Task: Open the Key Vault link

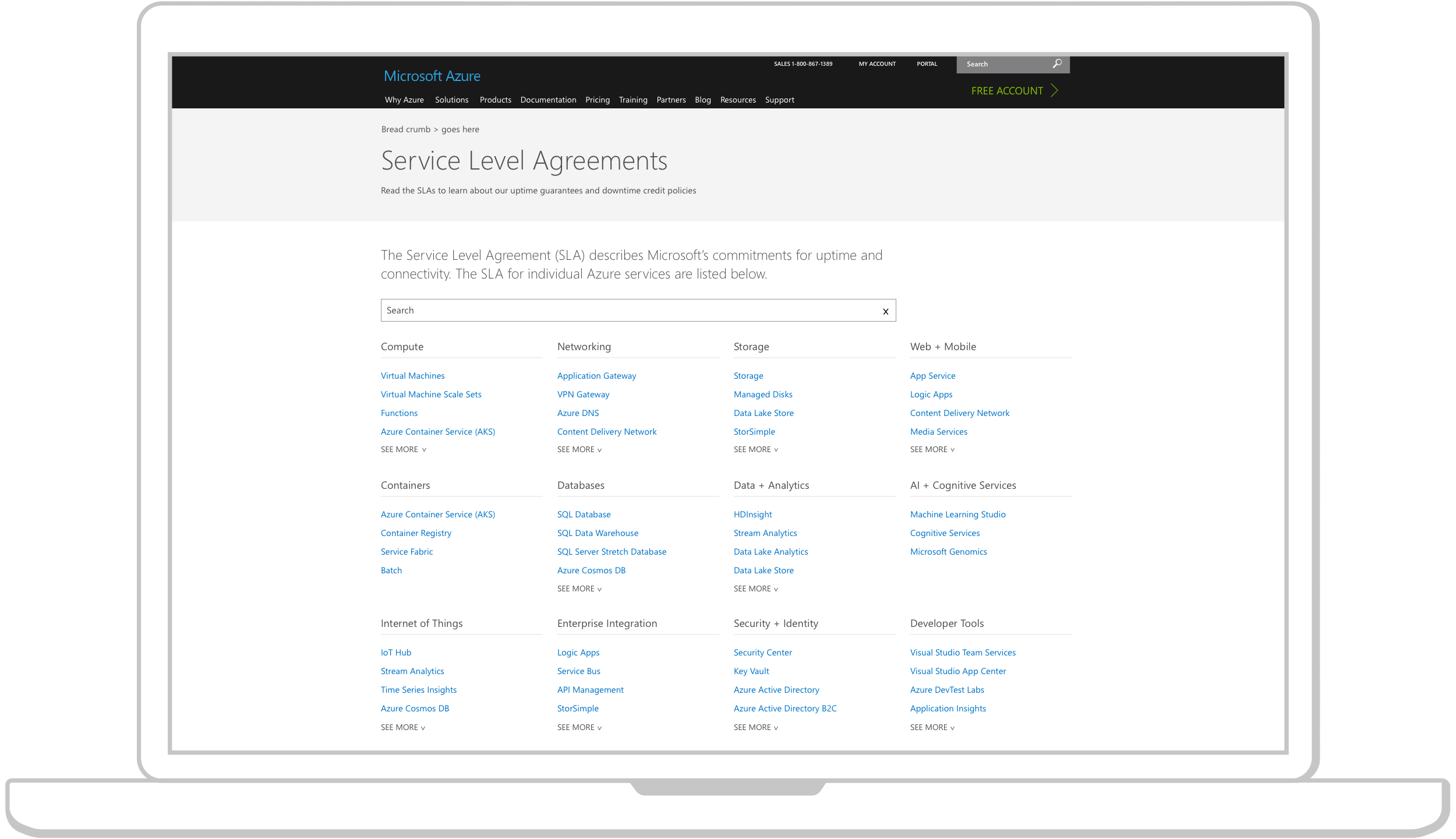Action: [751, 671]
